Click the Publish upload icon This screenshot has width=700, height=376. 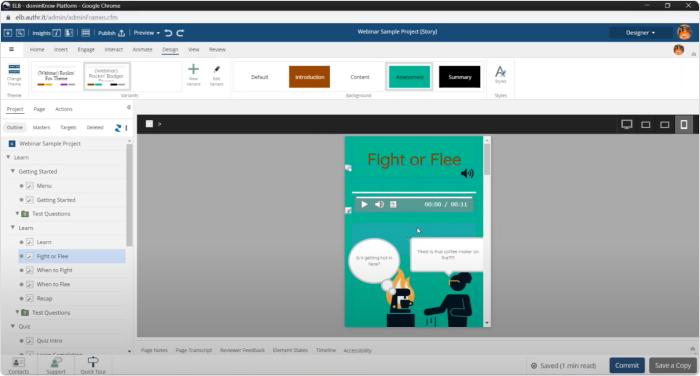tap(121, 33)
